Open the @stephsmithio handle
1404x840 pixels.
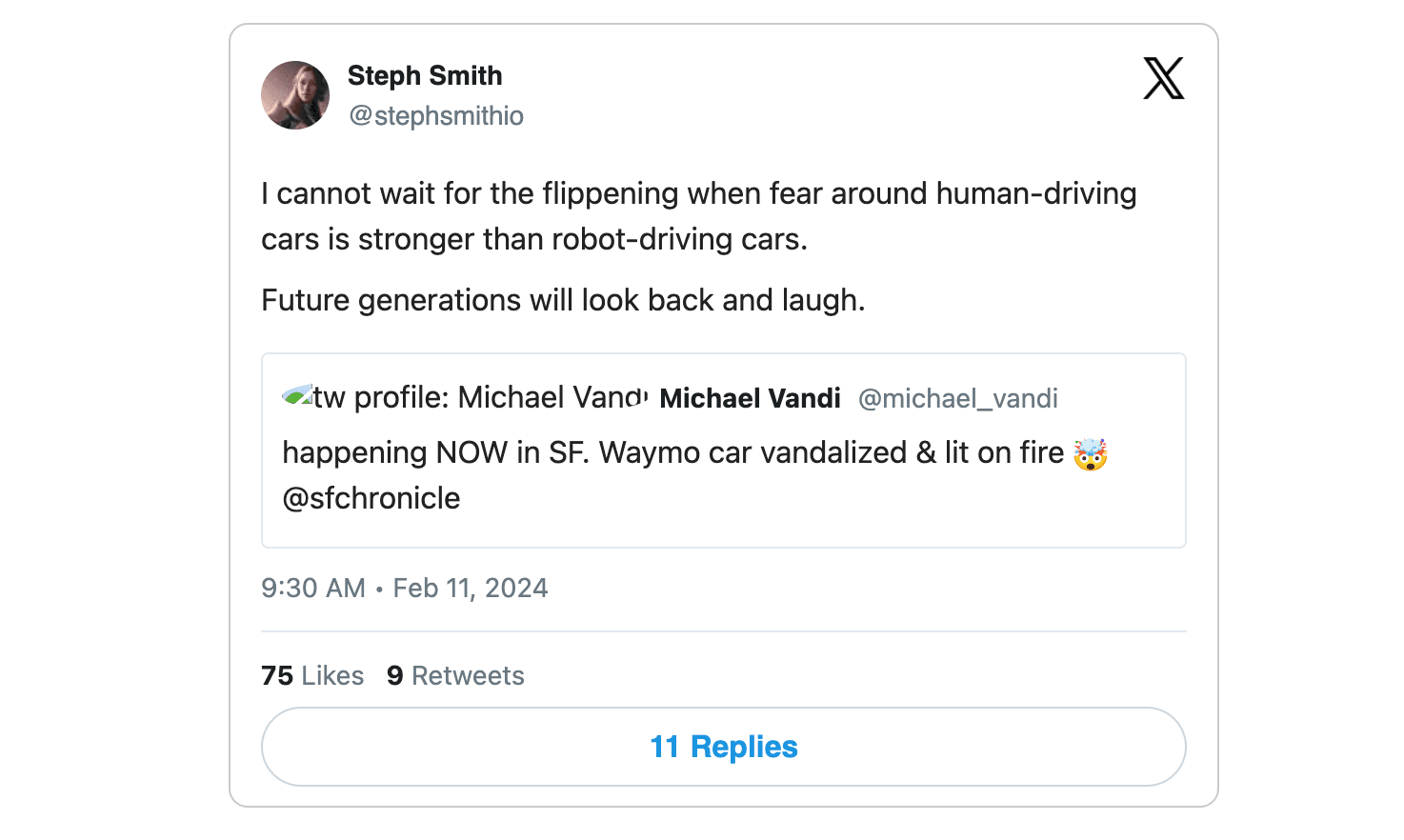click(x=436, y=115)
